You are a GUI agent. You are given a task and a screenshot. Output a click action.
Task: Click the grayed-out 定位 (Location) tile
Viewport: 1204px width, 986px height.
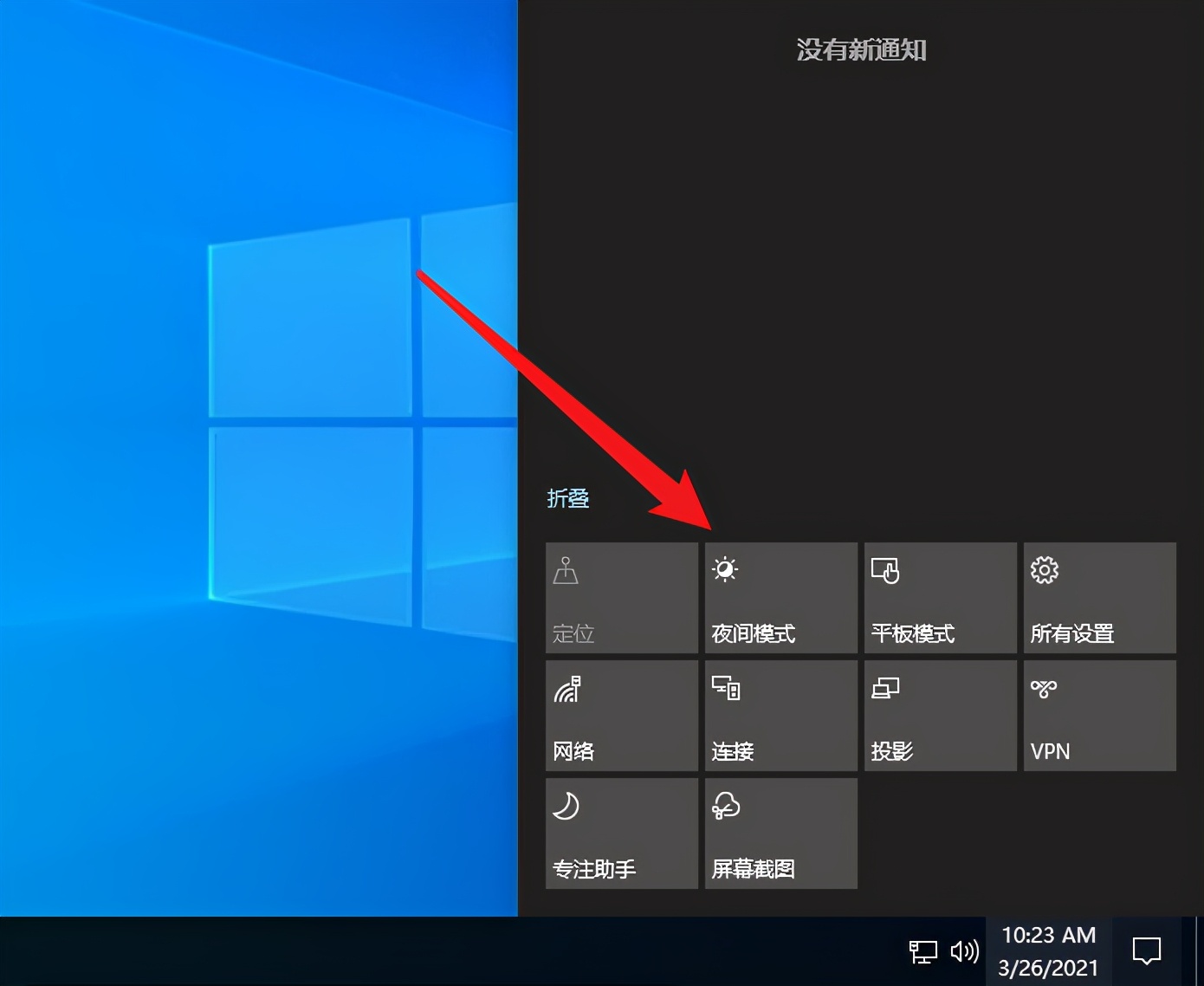coord(620,598)
